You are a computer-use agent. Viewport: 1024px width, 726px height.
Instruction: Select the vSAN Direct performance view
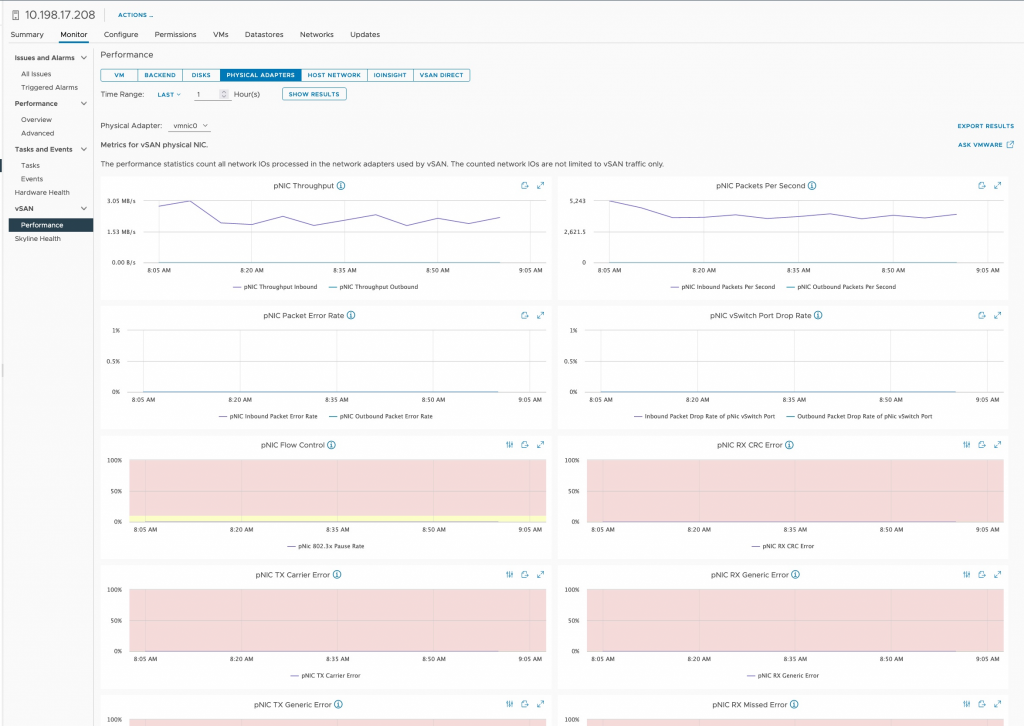(x=441, y=75)
